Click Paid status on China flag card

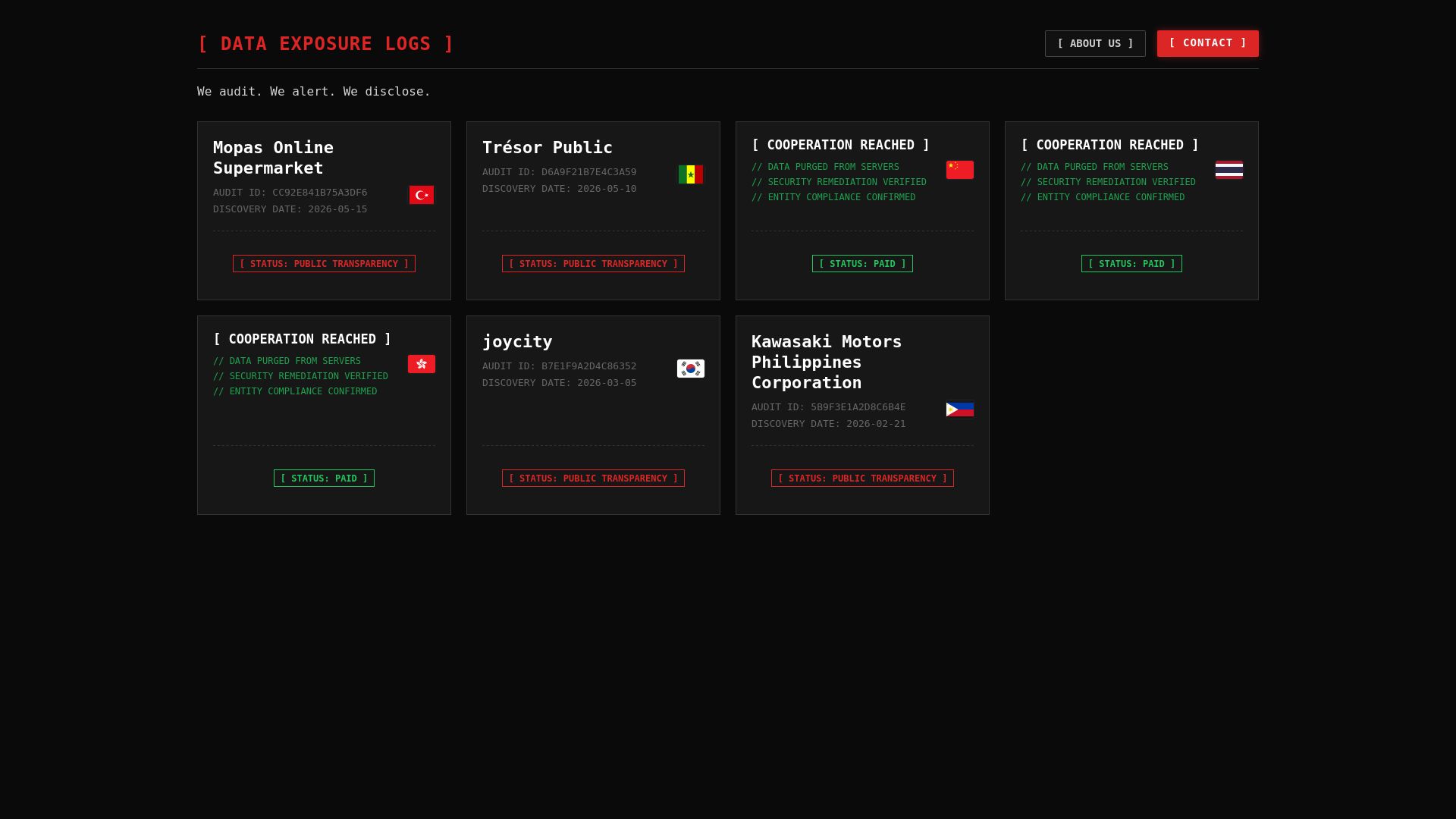(862, 264)
